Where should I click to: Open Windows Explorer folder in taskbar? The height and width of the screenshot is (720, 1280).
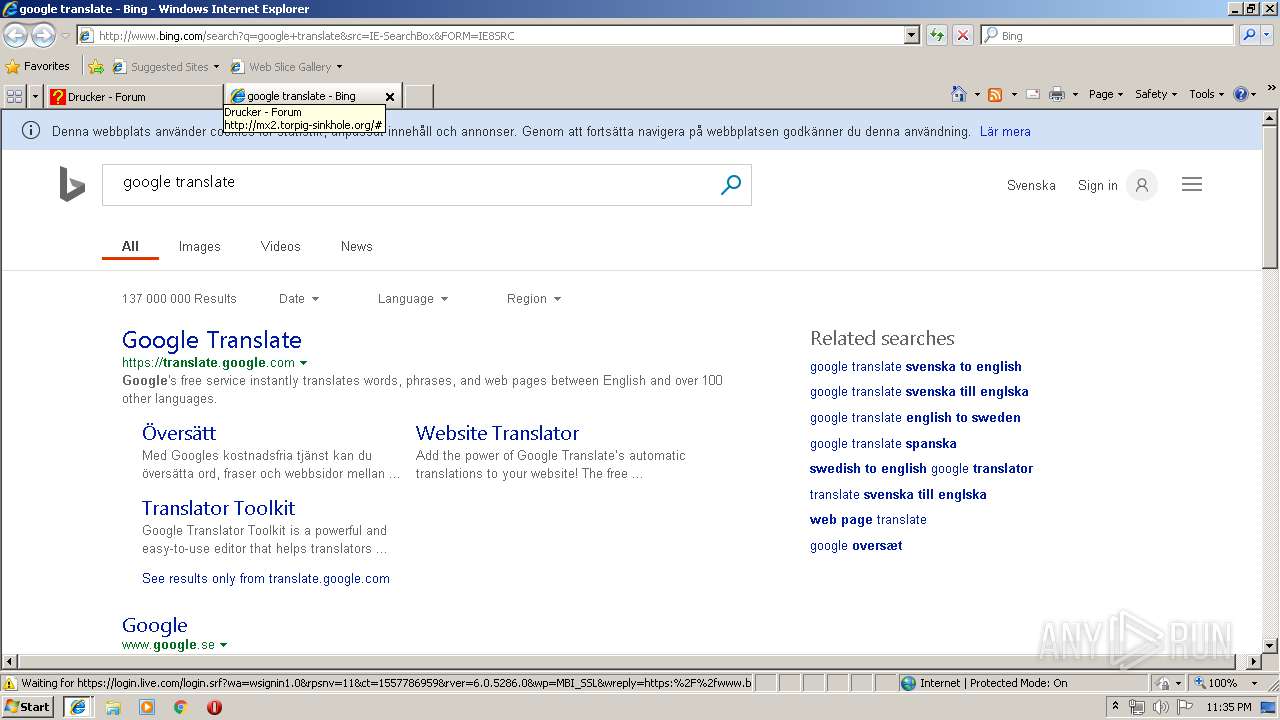tap(113, 707)
